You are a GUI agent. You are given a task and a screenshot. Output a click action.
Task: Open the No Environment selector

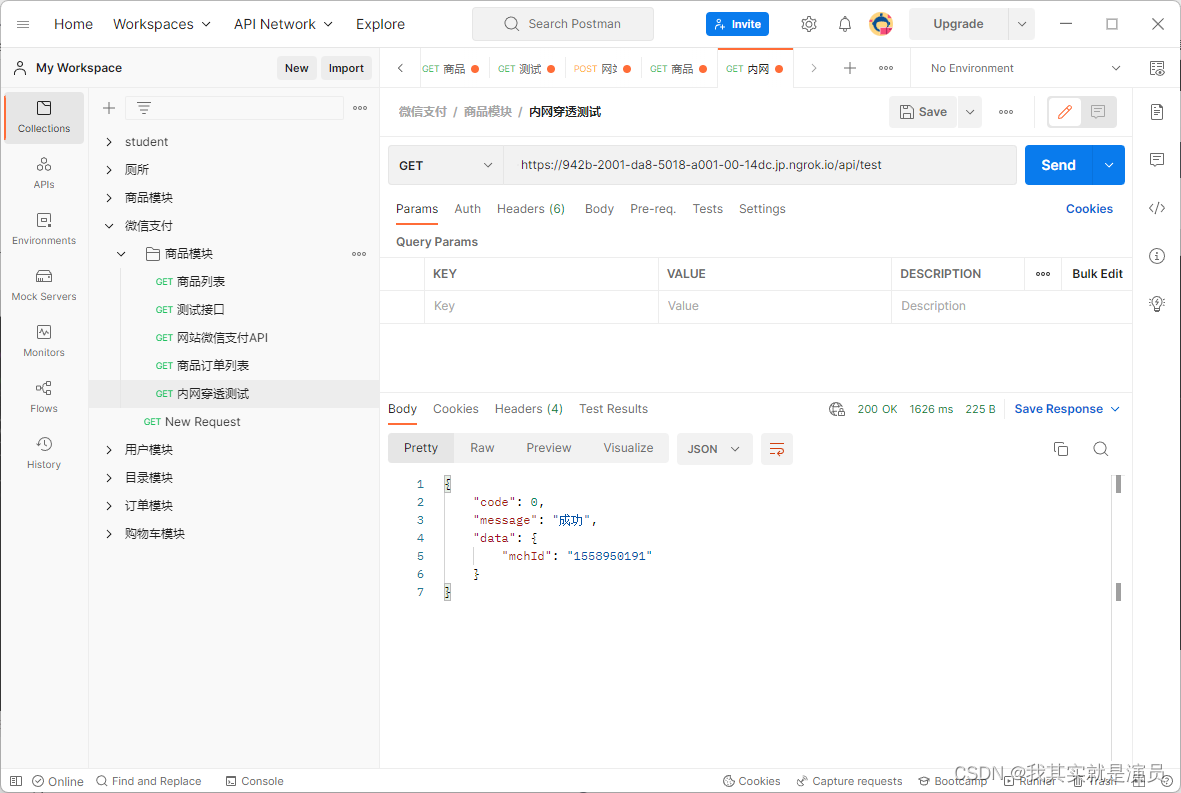point(1025,69)
